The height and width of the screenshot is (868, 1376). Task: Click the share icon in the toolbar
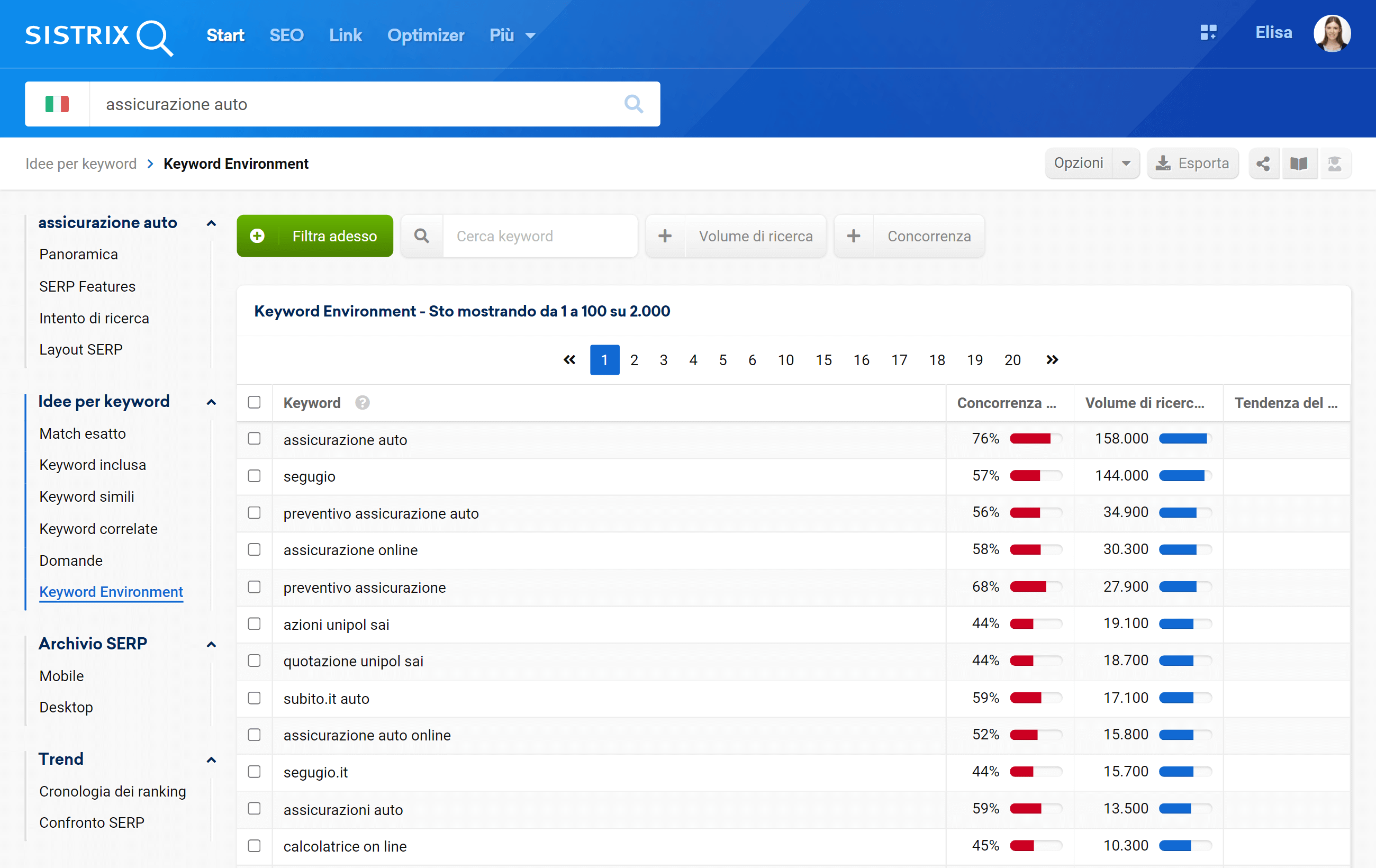1263,164
